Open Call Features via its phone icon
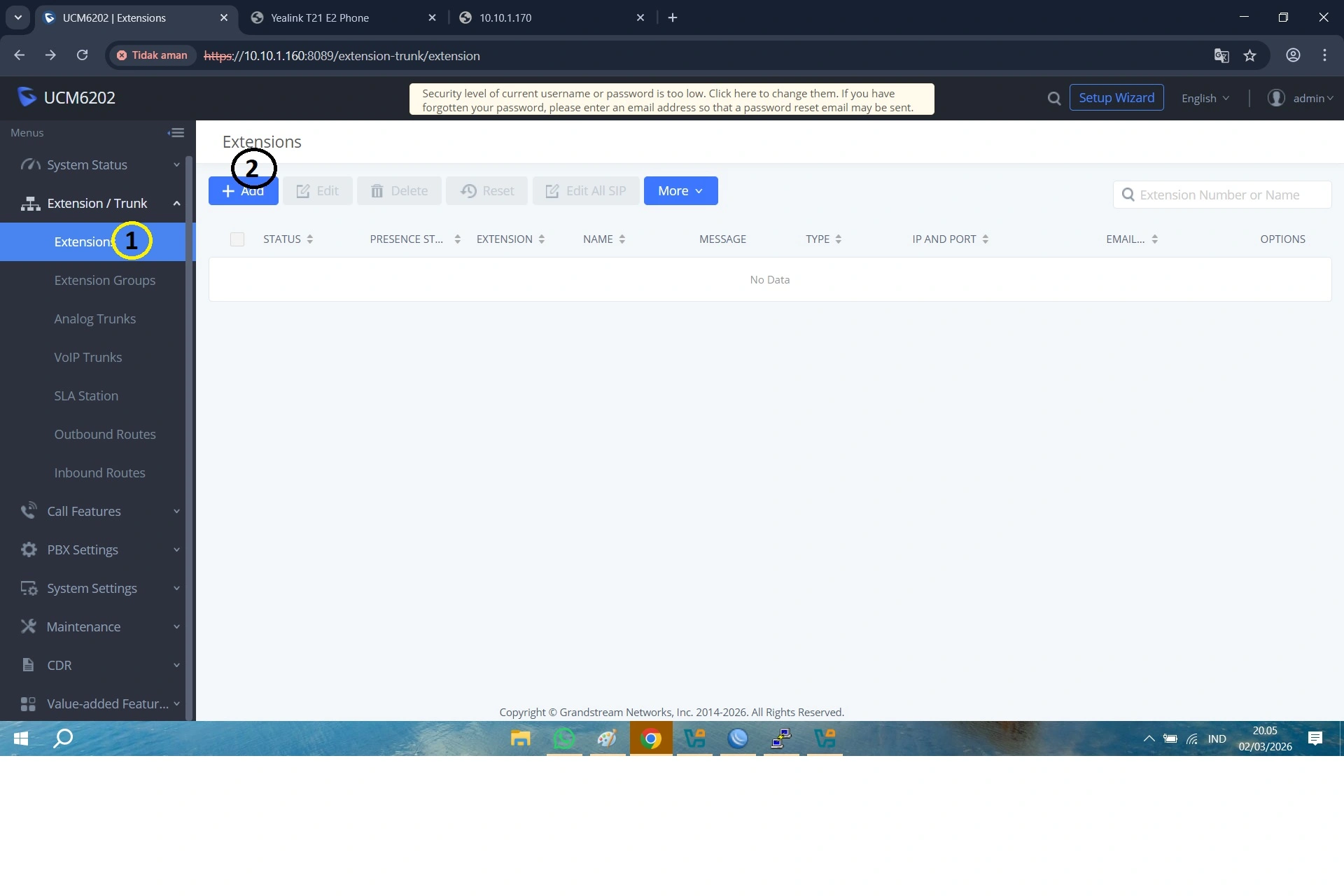This screenshot has width=1344, height=896. point(28,511)
